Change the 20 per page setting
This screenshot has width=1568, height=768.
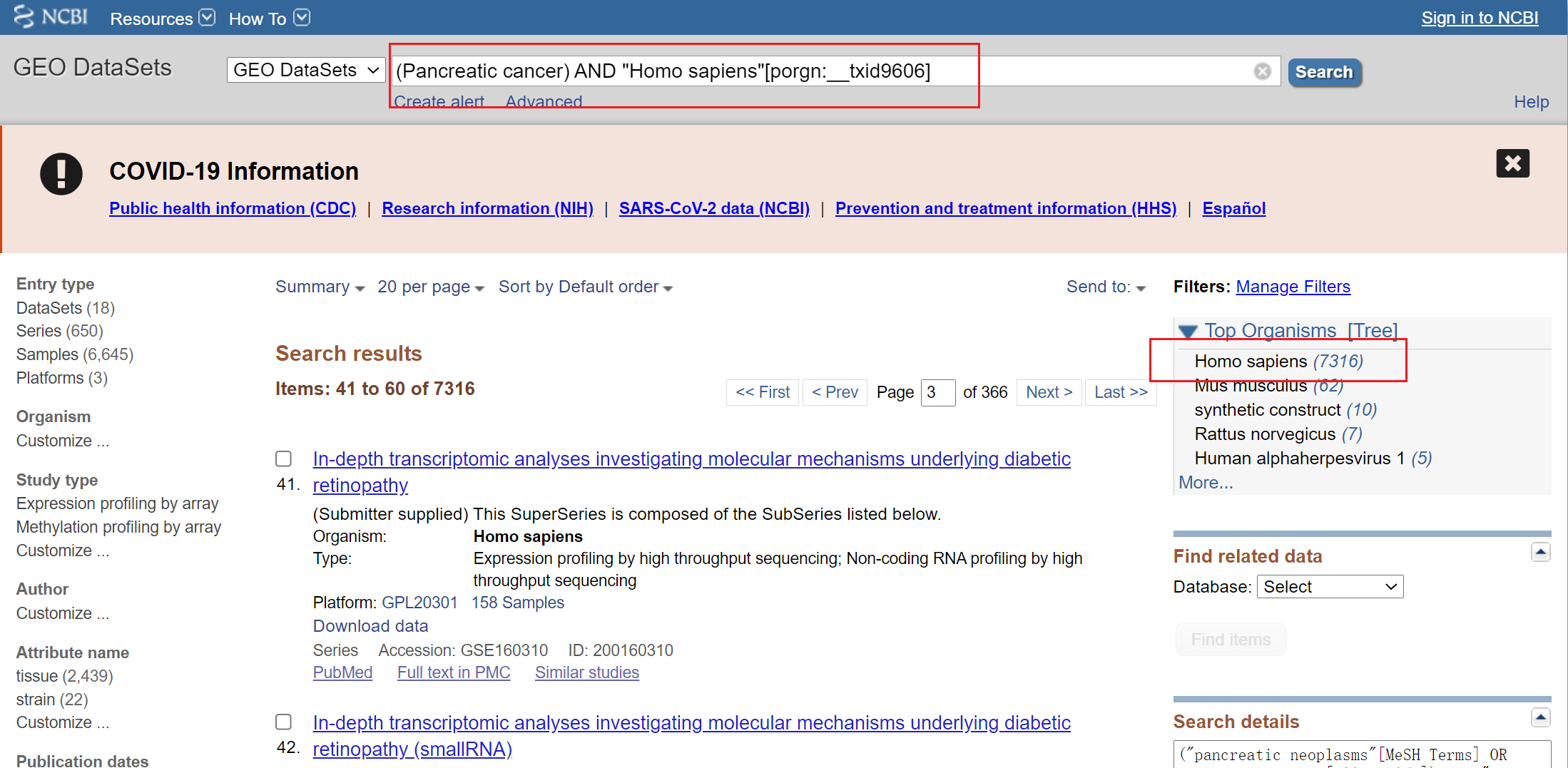coord(431,287)
